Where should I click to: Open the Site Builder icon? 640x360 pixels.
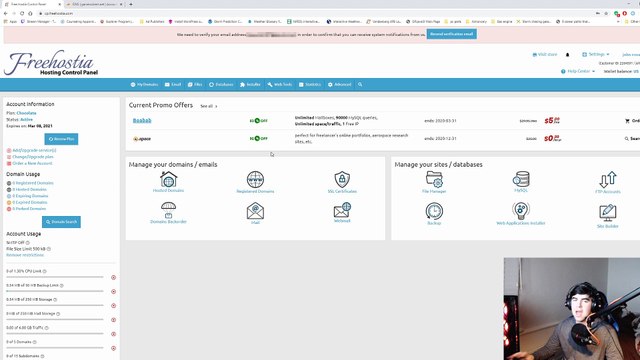607,213
